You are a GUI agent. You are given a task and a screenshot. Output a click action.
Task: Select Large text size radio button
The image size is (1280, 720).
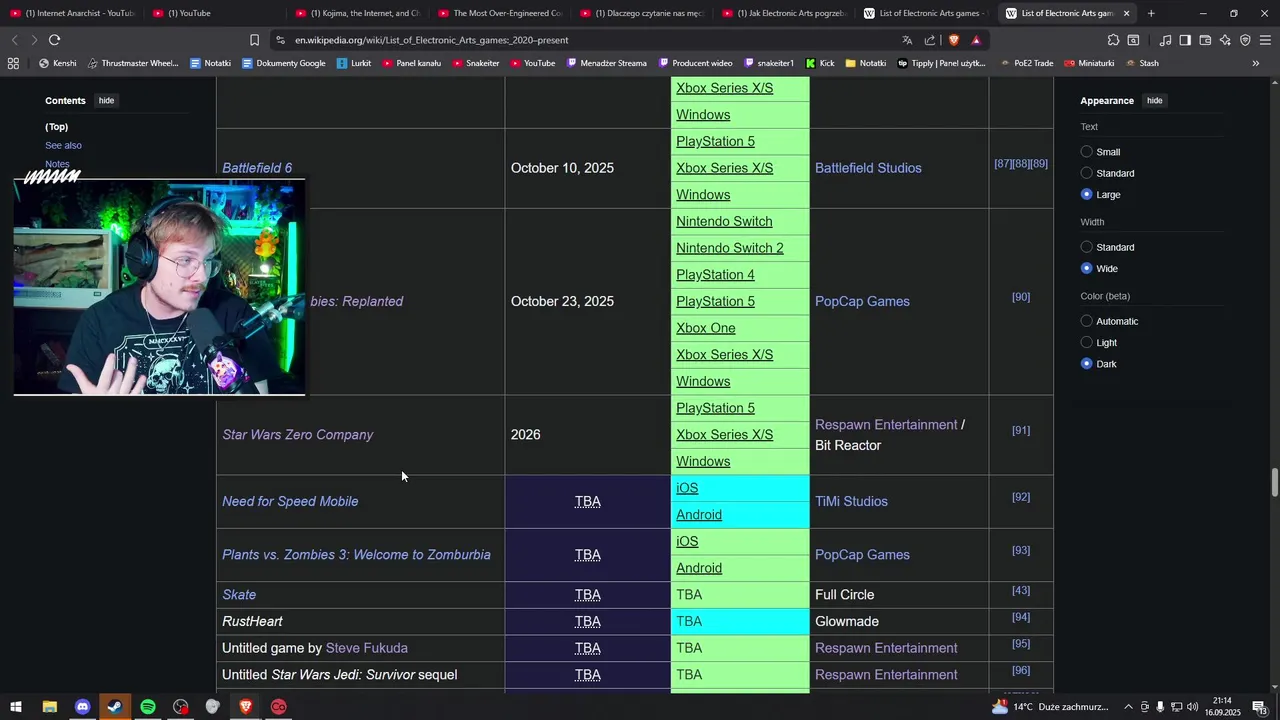coord(1086,194)
